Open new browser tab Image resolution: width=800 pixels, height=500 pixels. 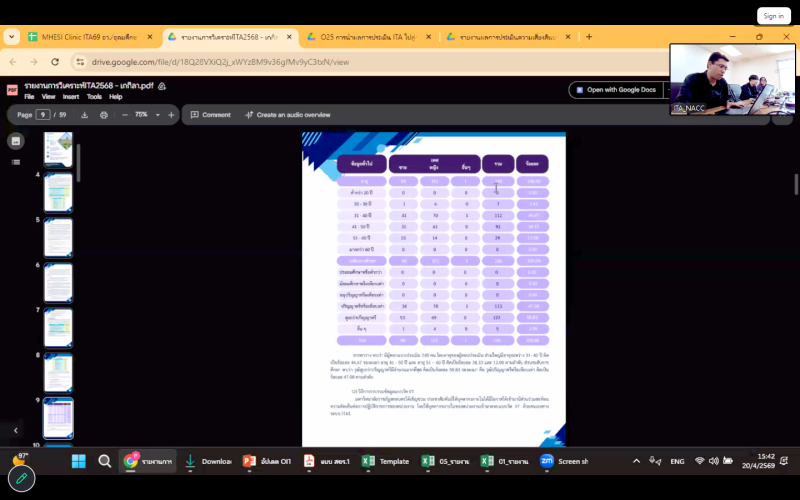[589, 37]
